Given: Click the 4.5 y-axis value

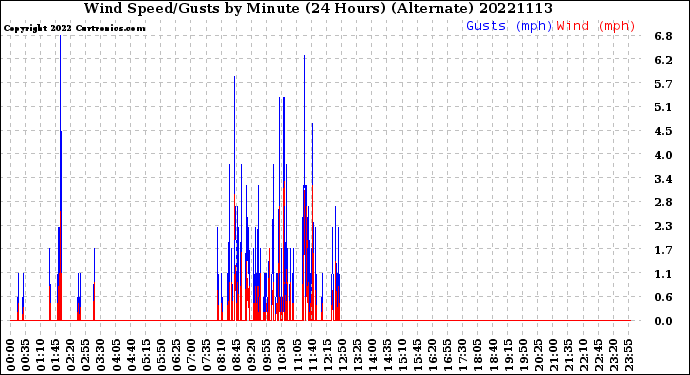Looking at the screenshot, I should (664, 131).
